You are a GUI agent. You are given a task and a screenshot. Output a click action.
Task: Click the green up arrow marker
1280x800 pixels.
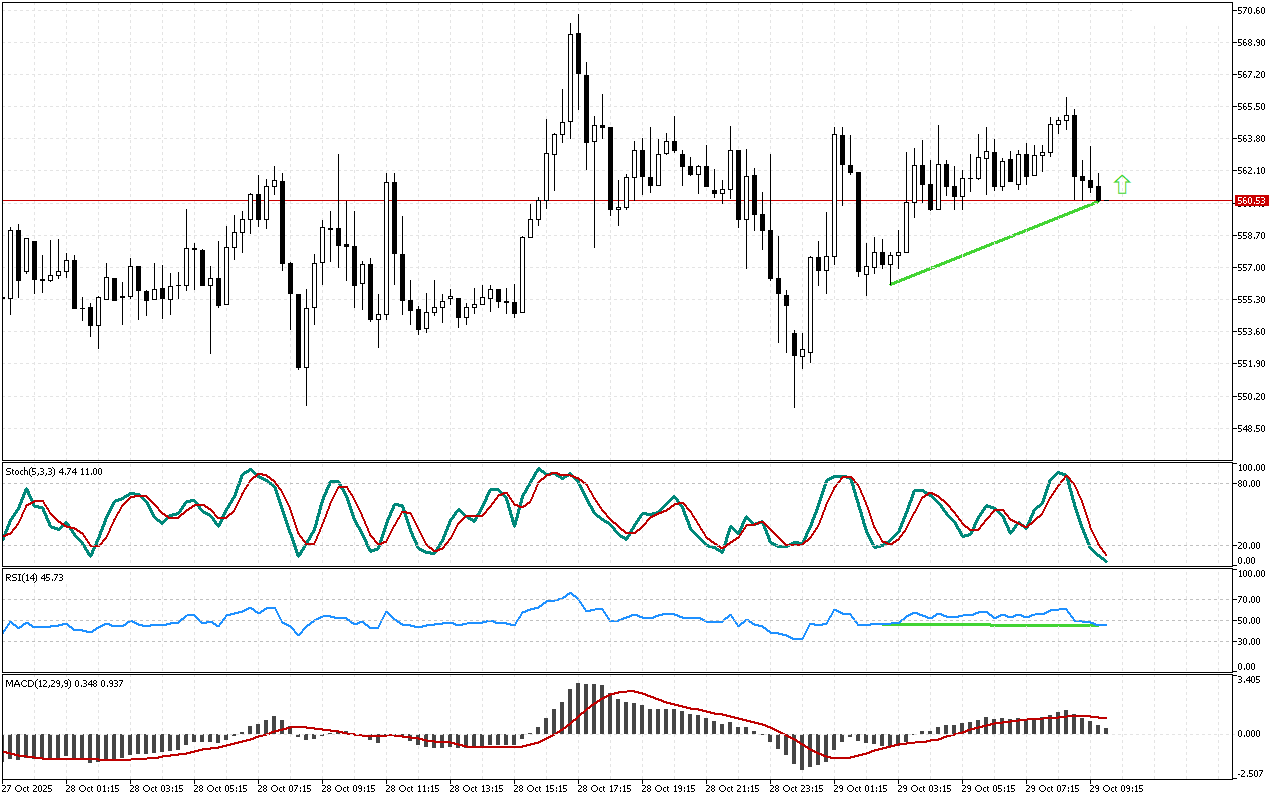pos(1122,184)
